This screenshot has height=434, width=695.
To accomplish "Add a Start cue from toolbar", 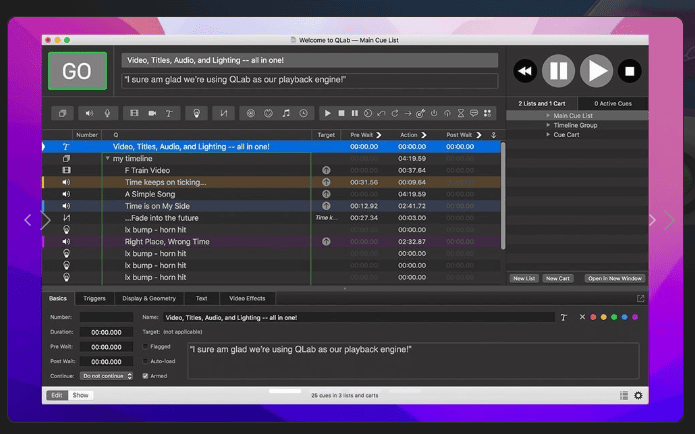I will coord(327,113).
